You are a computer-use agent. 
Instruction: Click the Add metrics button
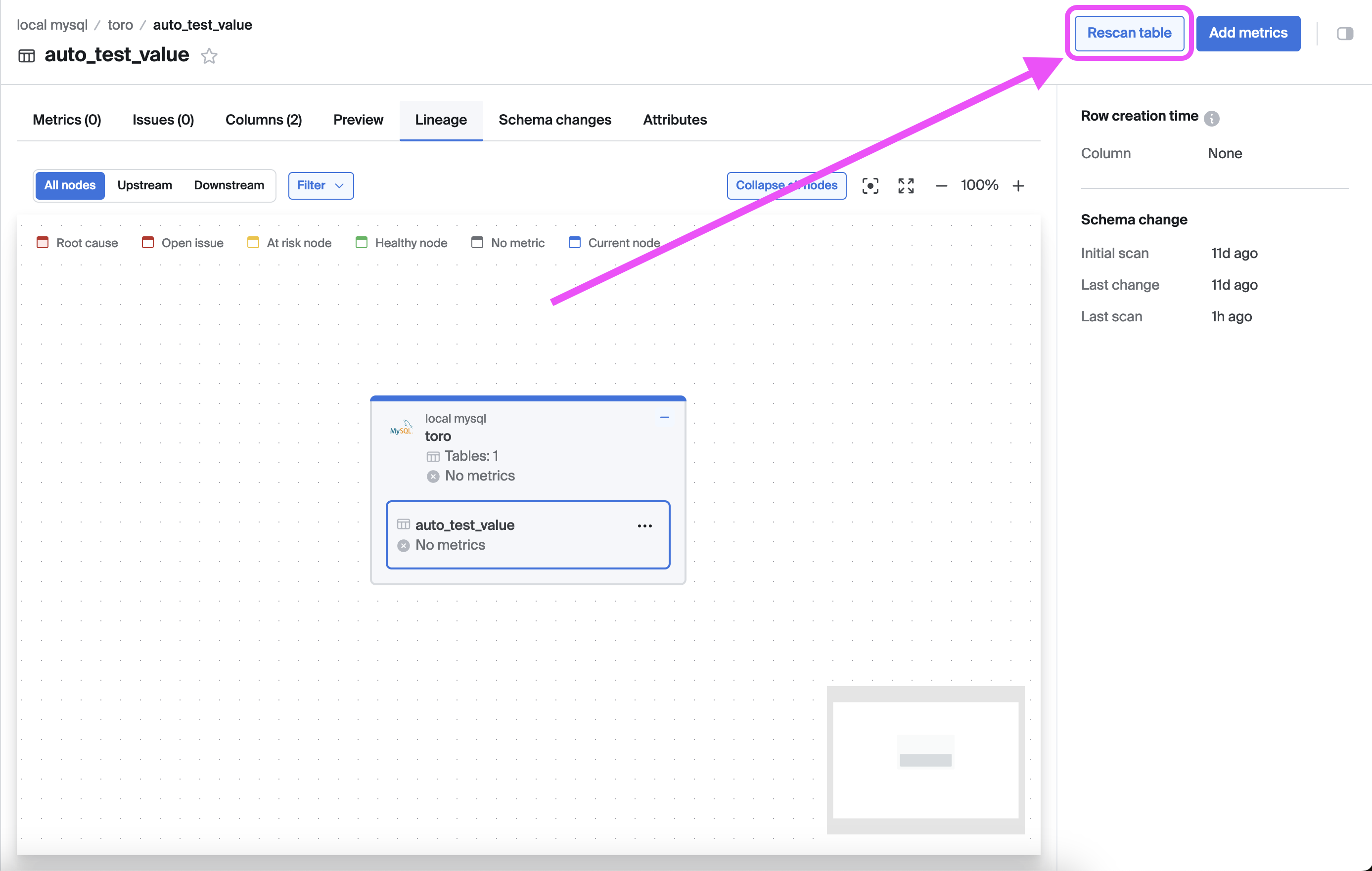tap(1248, 33)
